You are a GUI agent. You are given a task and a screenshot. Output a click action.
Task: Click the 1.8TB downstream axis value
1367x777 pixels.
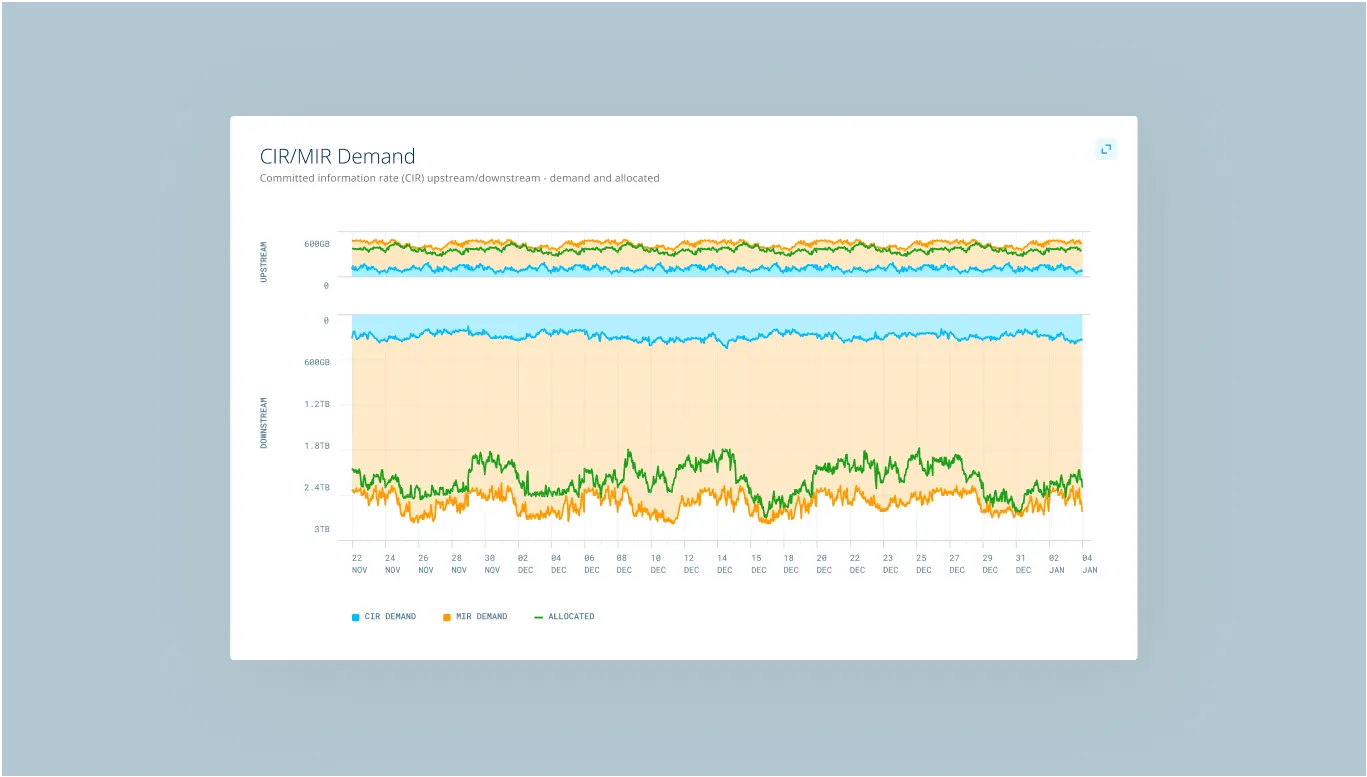click(x=316, y=446)
